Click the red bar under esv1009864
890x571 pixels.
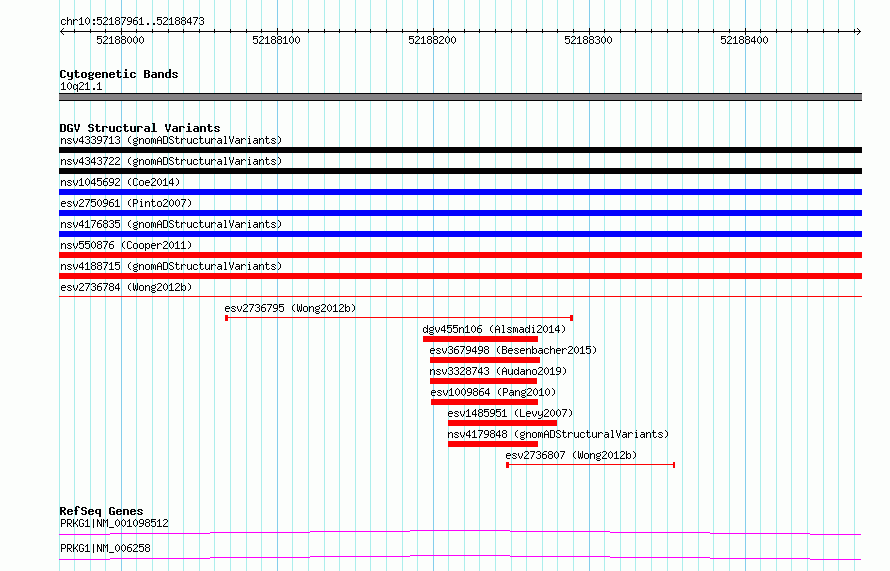click(485, 402)
